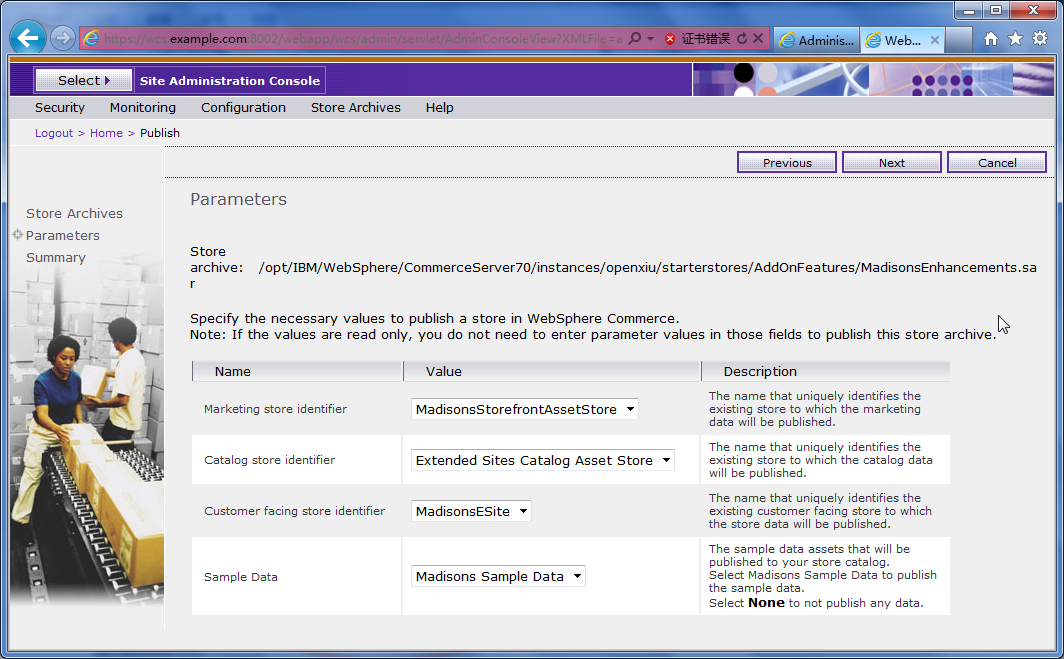
Task: Click the Site Administration Console title
Action: click(229, 80)
